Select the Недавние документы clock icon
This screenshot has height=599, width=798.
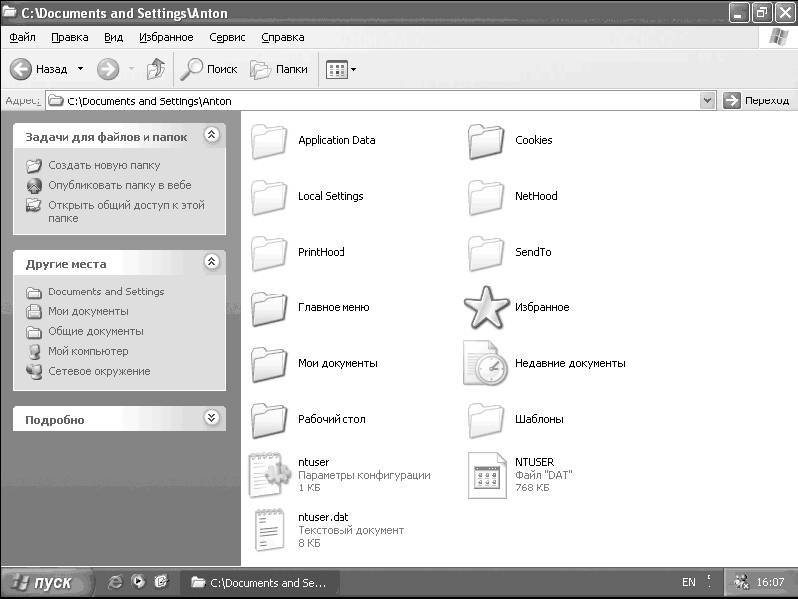pyautogui.click(x=486, y=363)
